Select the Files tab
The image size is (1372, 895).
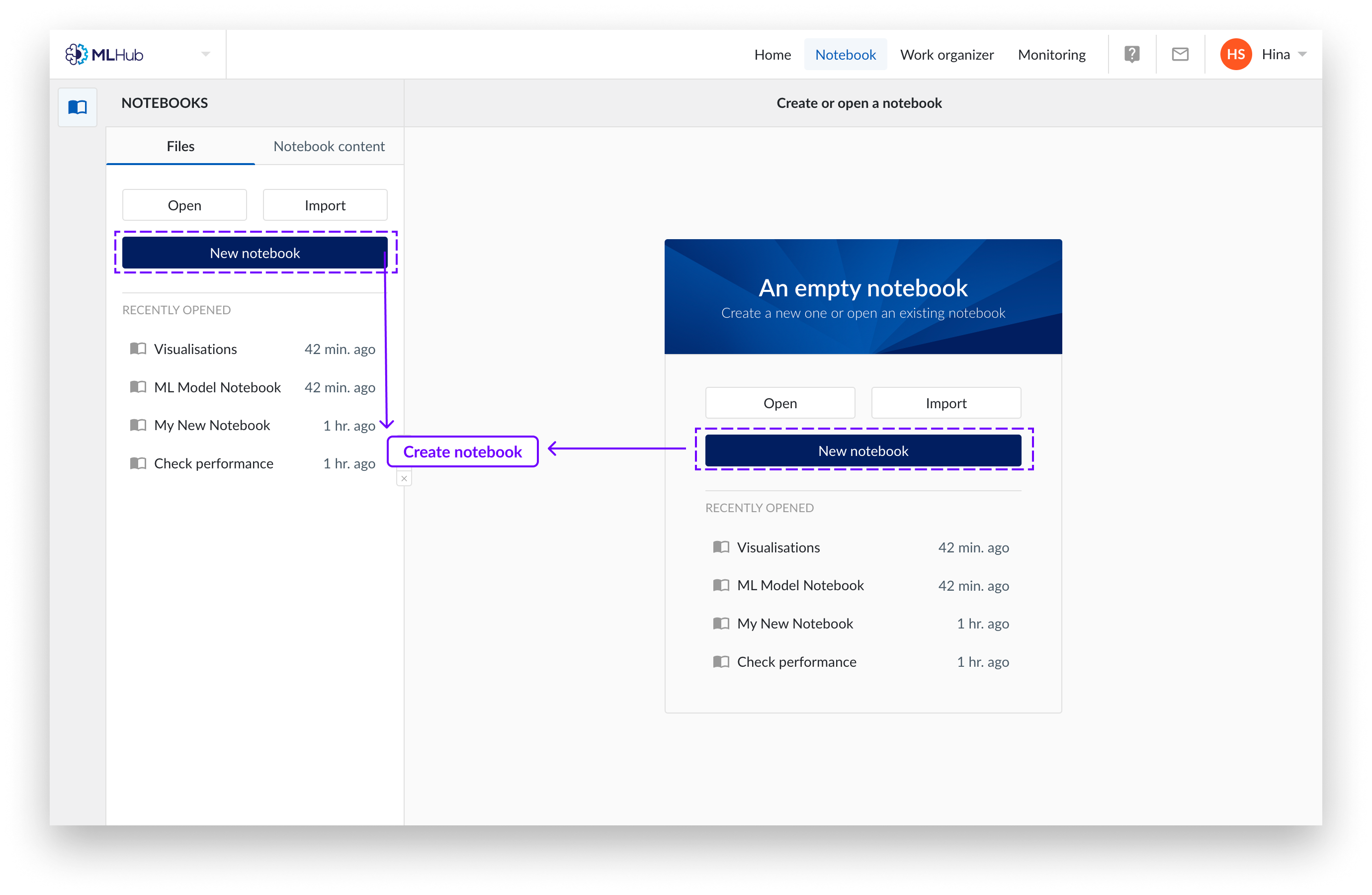pyautogui.click(x=180, y=146)
